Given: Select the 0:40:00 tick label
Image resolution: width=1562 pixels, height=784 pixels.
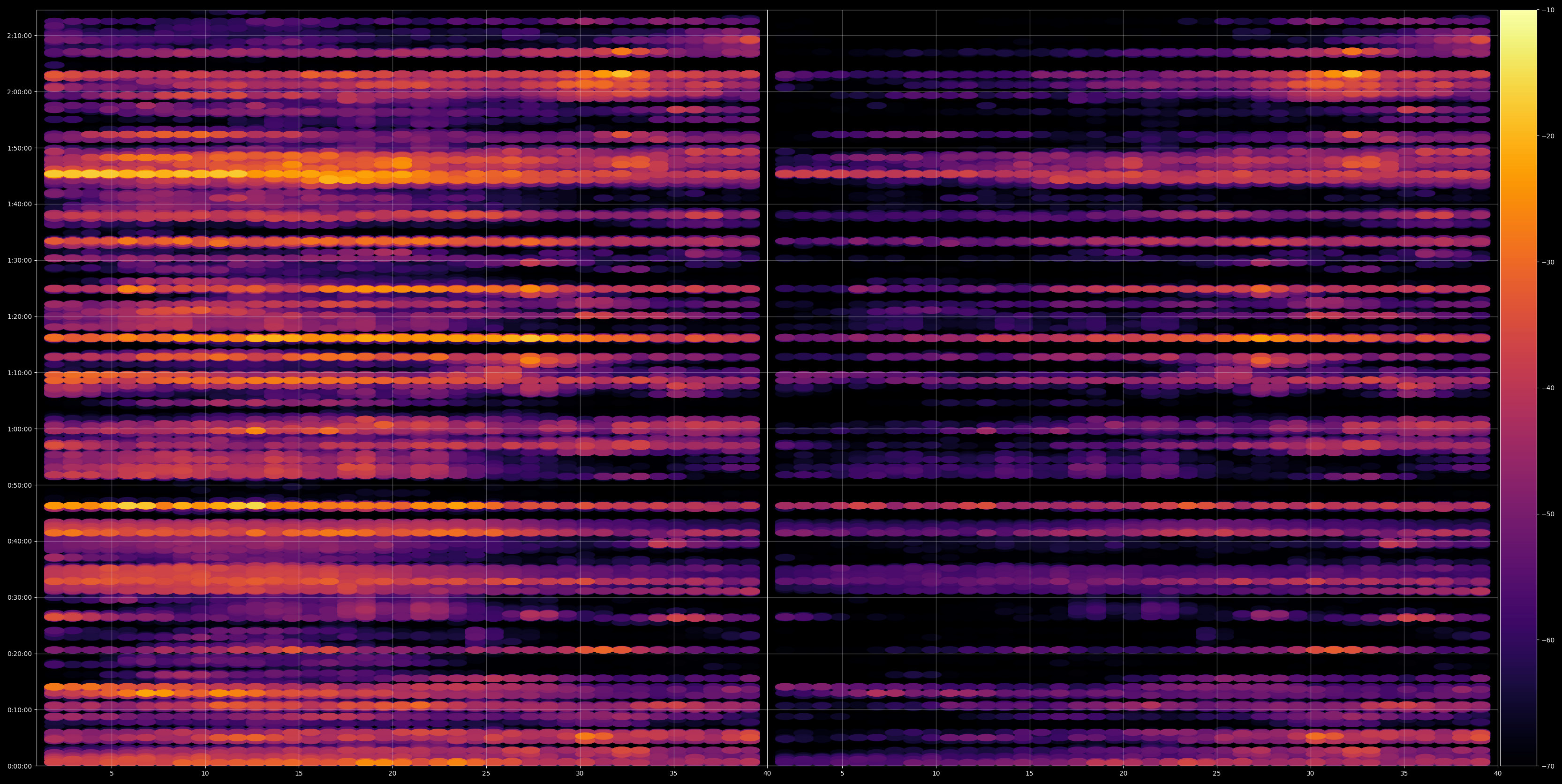Looking at the screenshot, I should 19,541.
